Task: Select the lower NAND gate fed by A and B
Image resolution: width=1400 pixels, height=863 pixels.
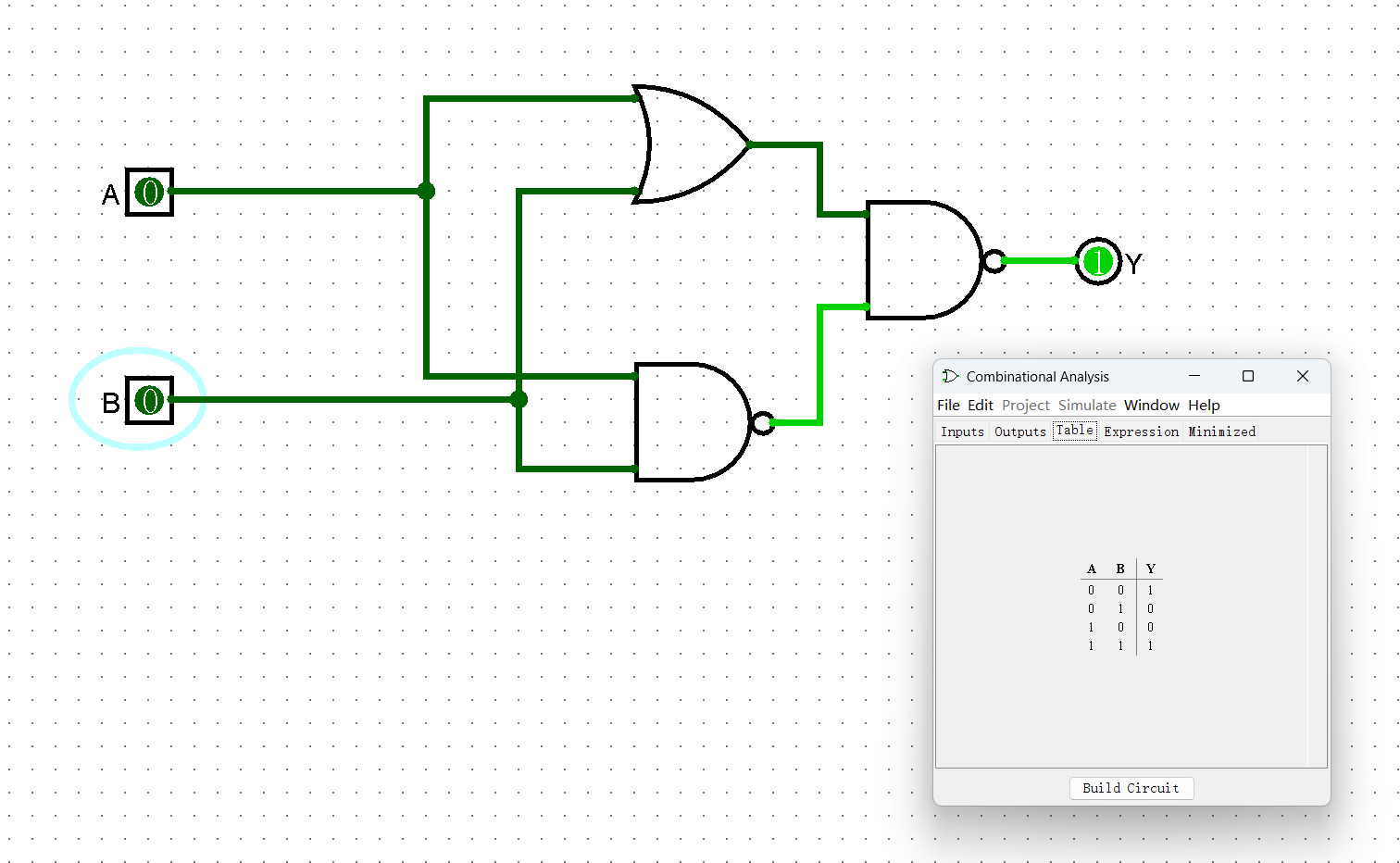Action: [690, 422]
